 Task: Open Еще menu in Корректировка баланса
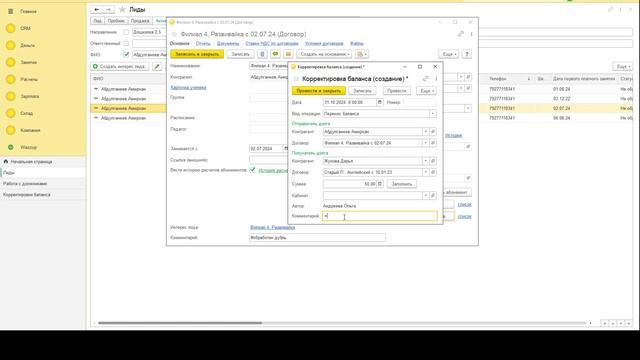click(426, 91)
